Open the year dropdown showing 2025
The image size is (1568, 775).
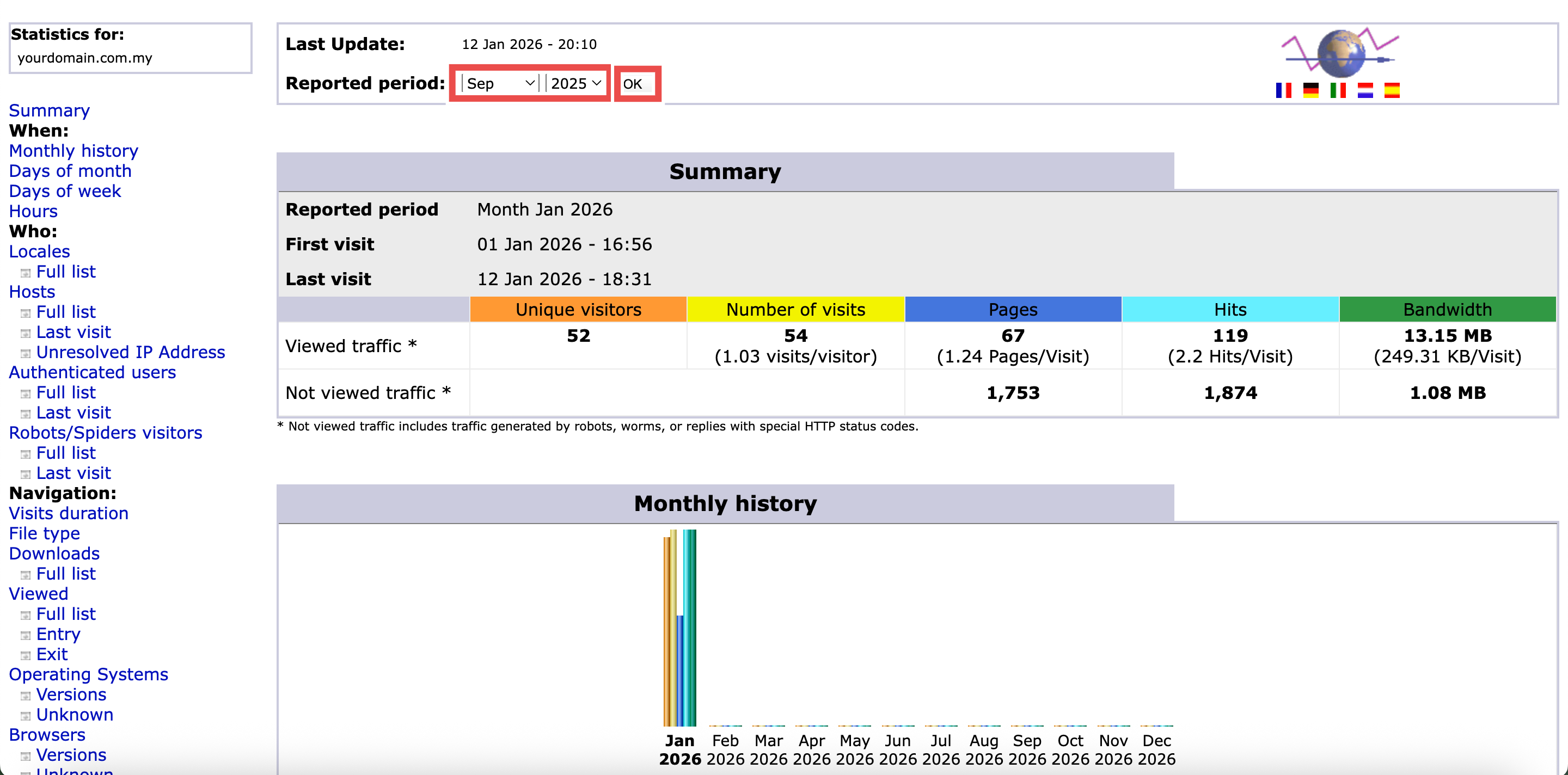point(575,83)
